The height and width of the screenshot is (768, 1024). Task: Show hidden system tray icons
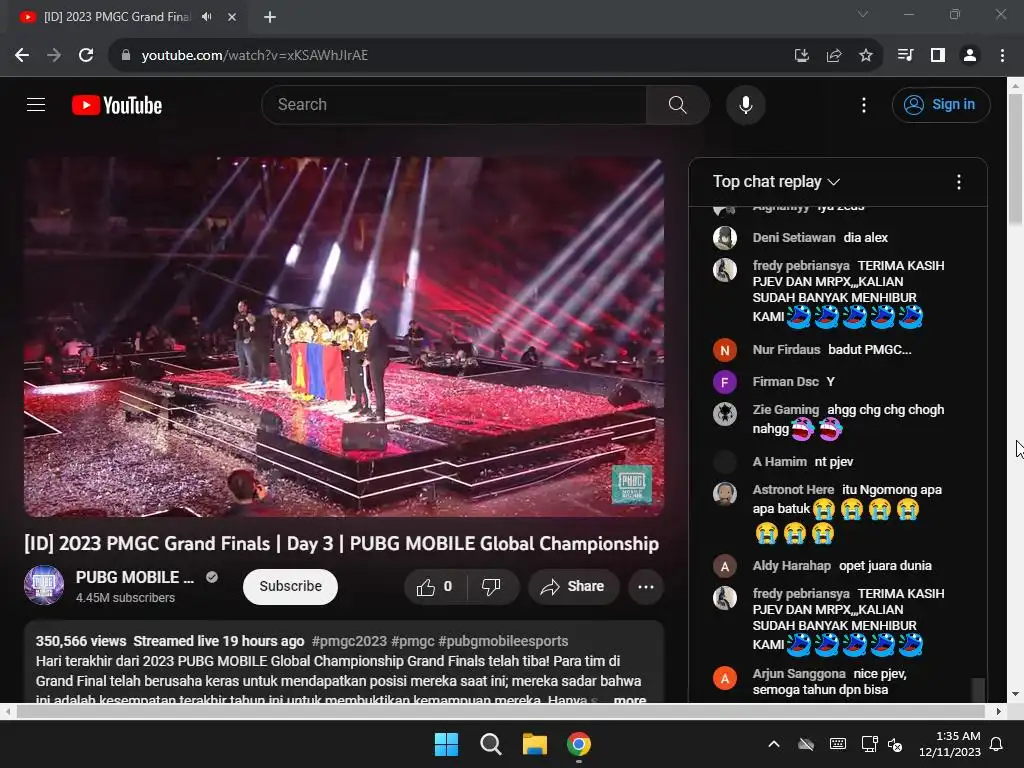click(774, 744)
